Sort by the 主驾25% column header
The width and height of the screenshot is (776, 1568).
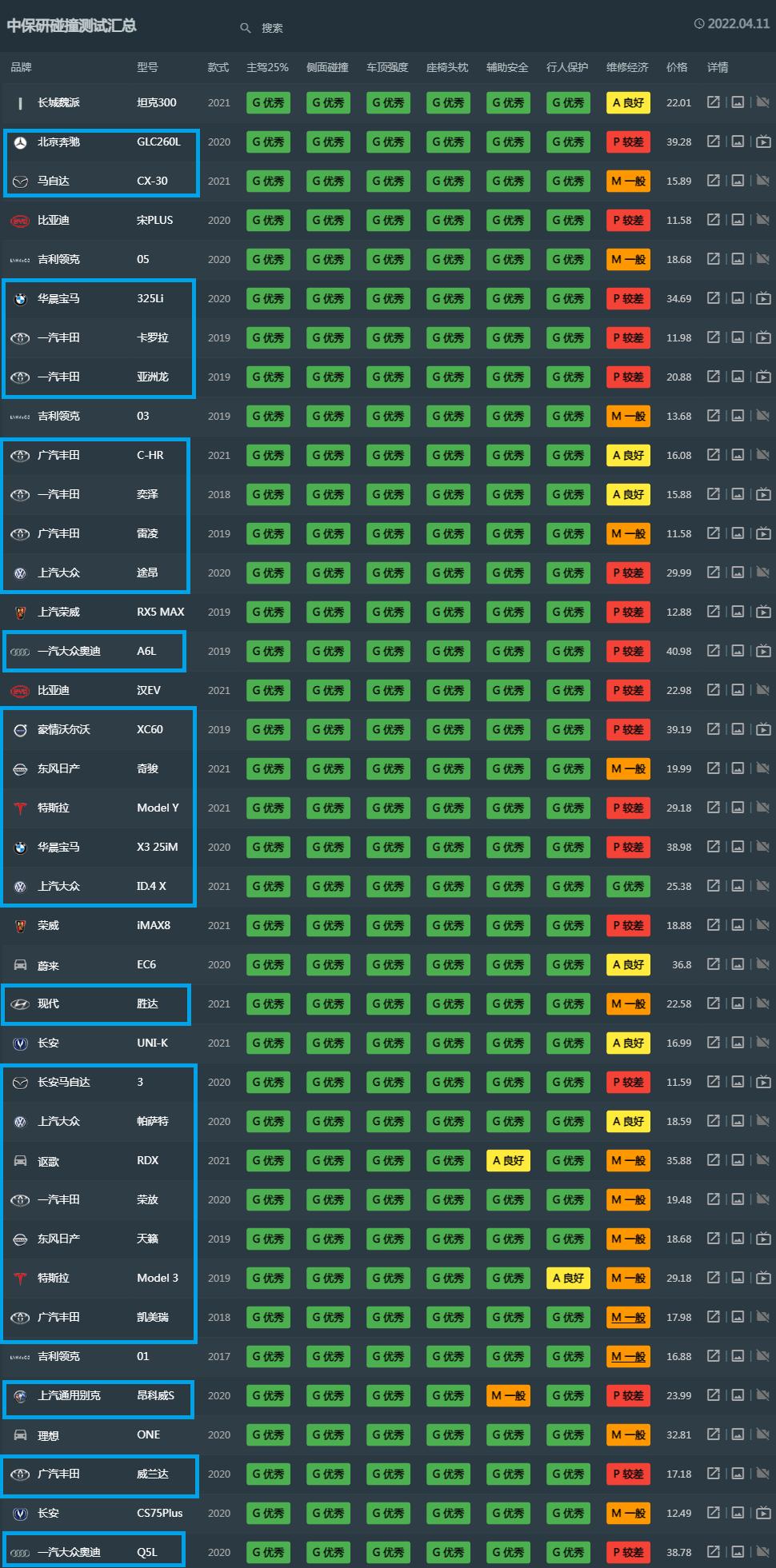point(267,67)
